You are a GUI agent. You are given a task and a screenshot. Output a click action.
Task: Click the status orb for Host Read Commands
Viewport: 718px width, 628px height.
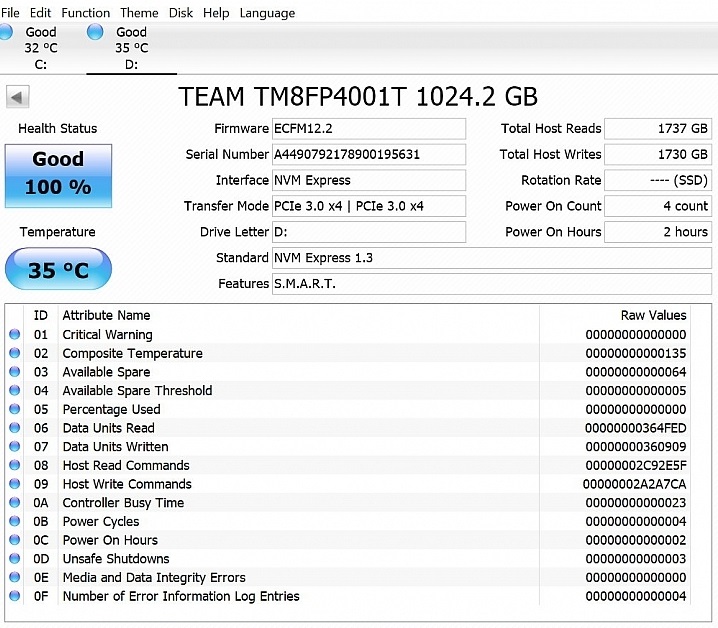pyautogui.click(x=15, y=465)
